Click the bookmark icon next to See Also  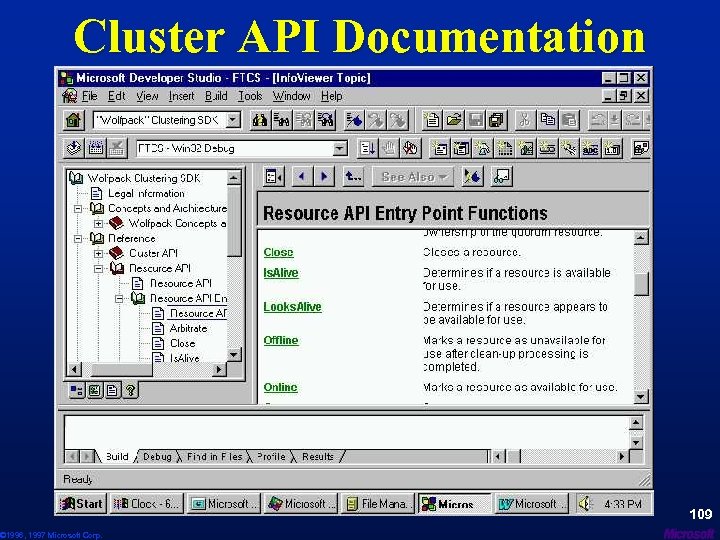point(472,176)
